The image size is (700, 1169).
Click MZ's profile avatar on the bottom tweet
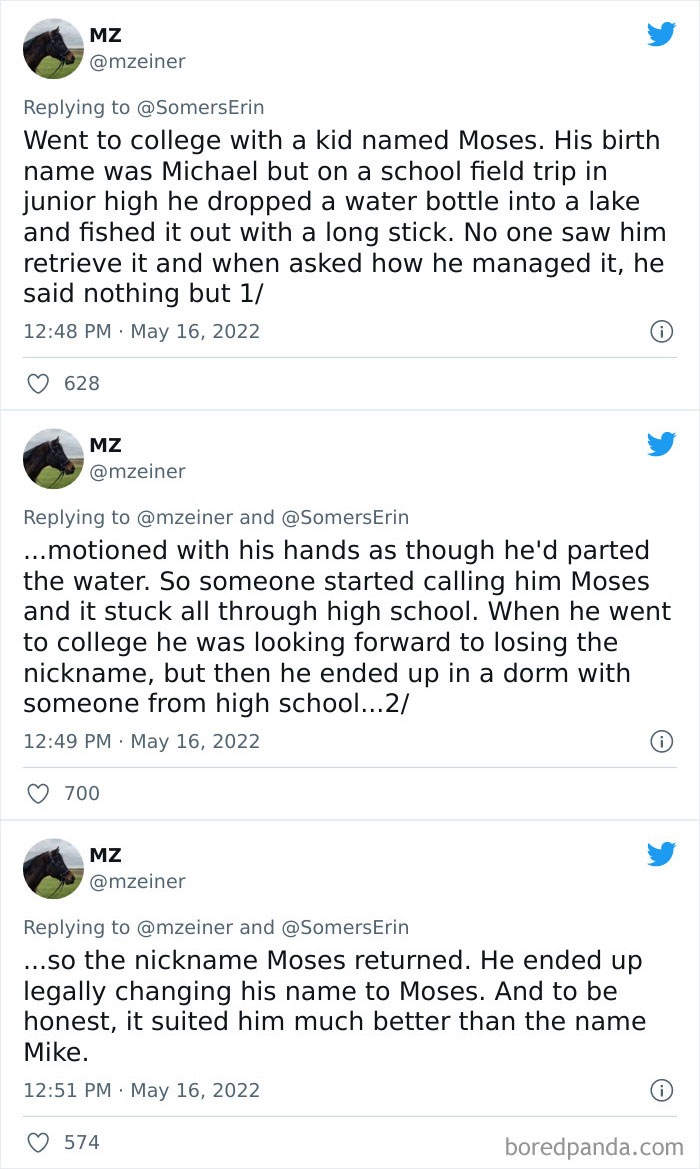pyautogui.click(x=52, y=868)
